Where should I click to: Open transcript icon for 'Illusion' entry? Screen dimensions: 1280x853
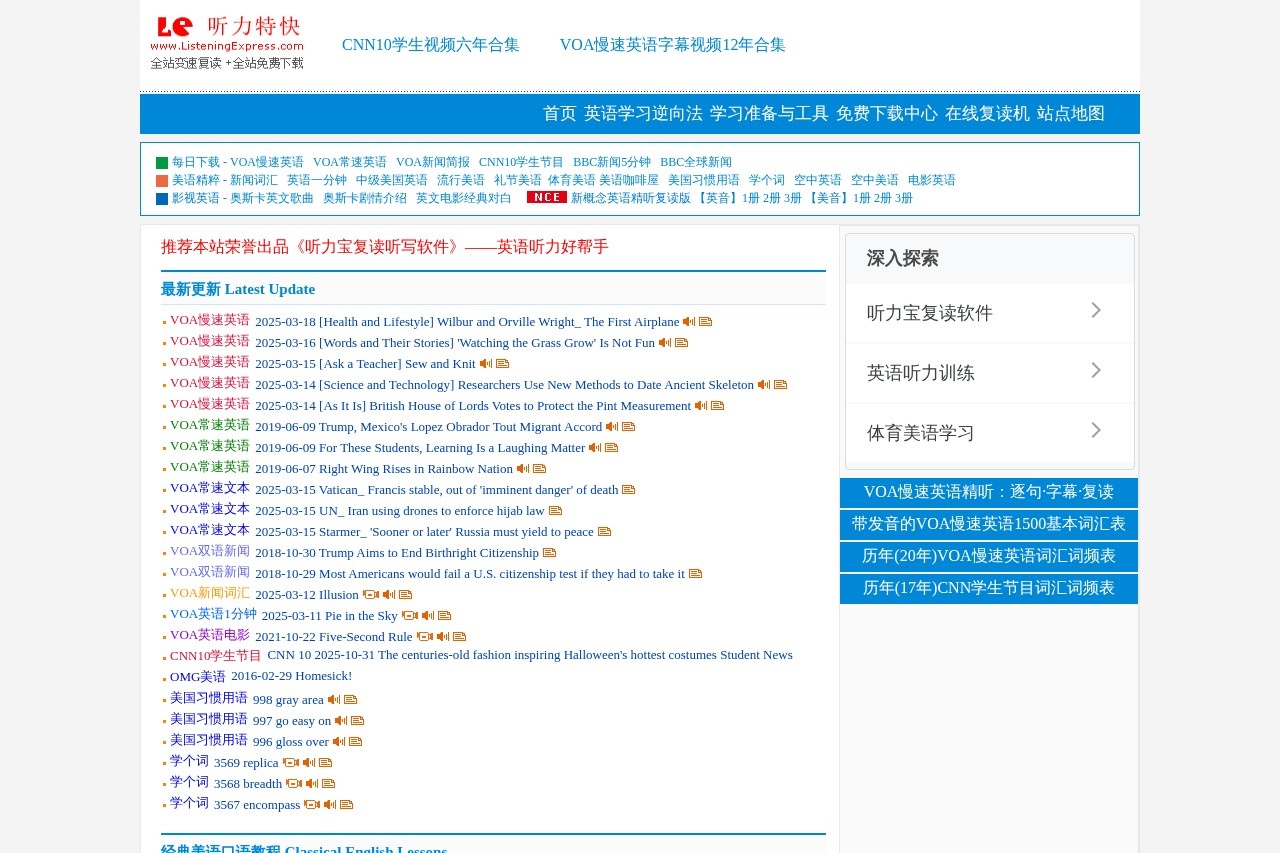point(404,594)
